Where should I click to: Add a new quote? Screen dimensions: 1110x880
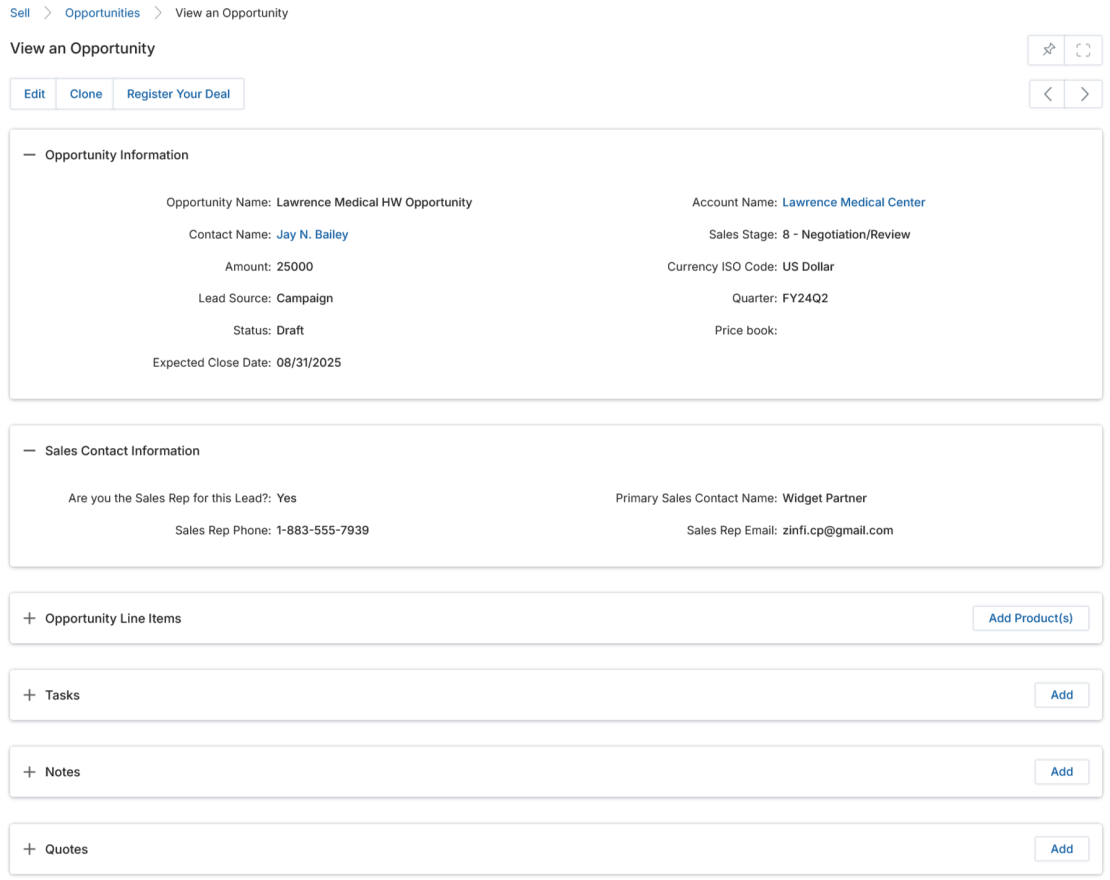(x=1061, y=849)
